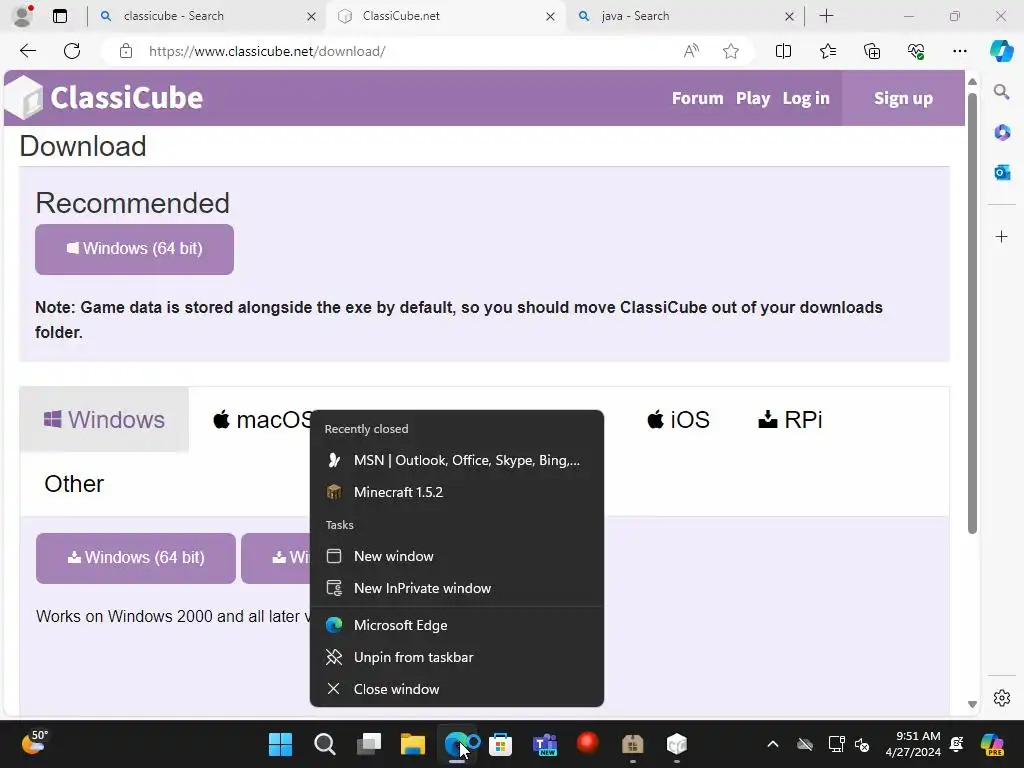Select the Windows platform tab

pyautogui.click(x=104, y=419)
